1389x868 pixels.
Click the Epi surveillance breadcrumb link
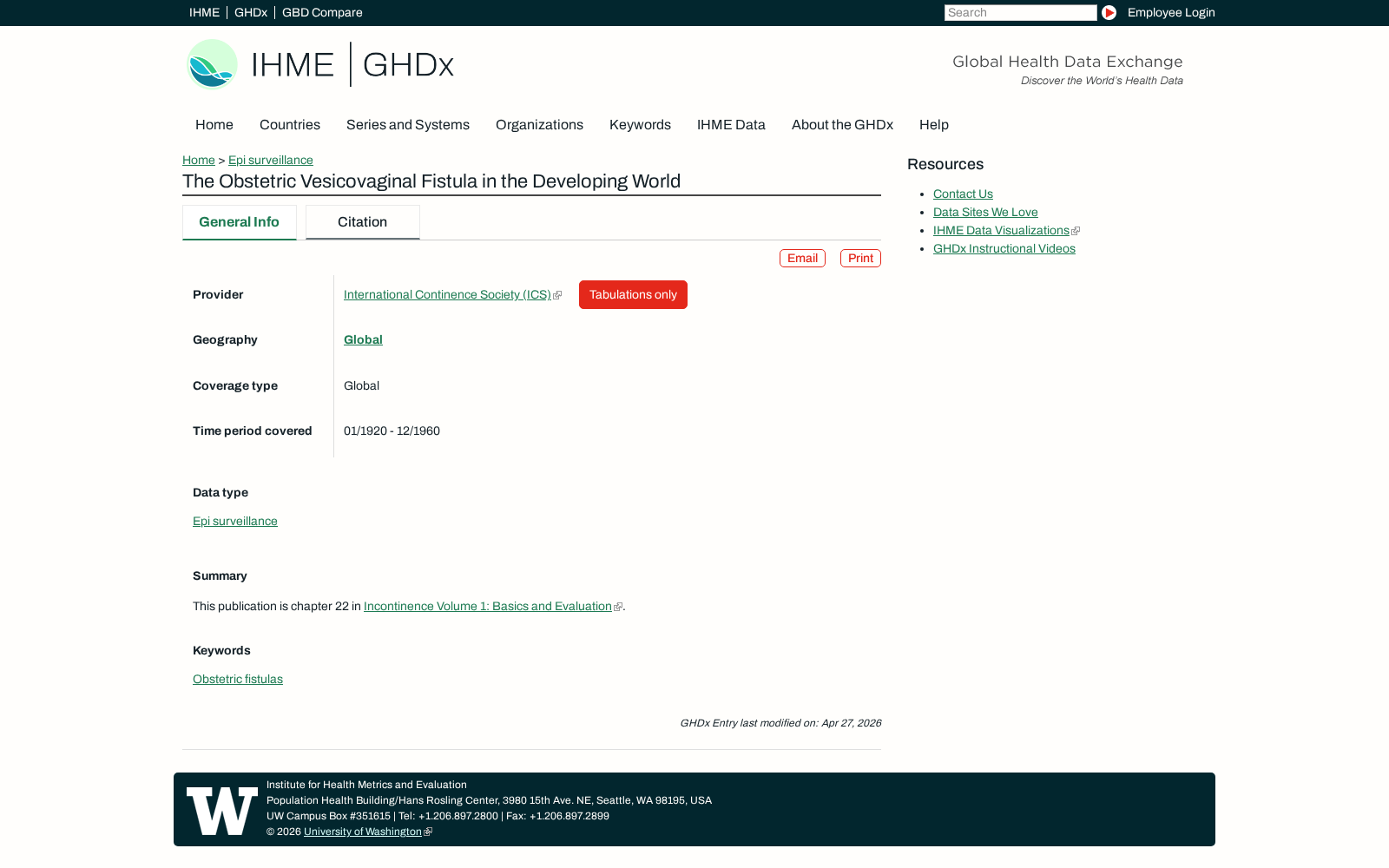click(271, 161)
